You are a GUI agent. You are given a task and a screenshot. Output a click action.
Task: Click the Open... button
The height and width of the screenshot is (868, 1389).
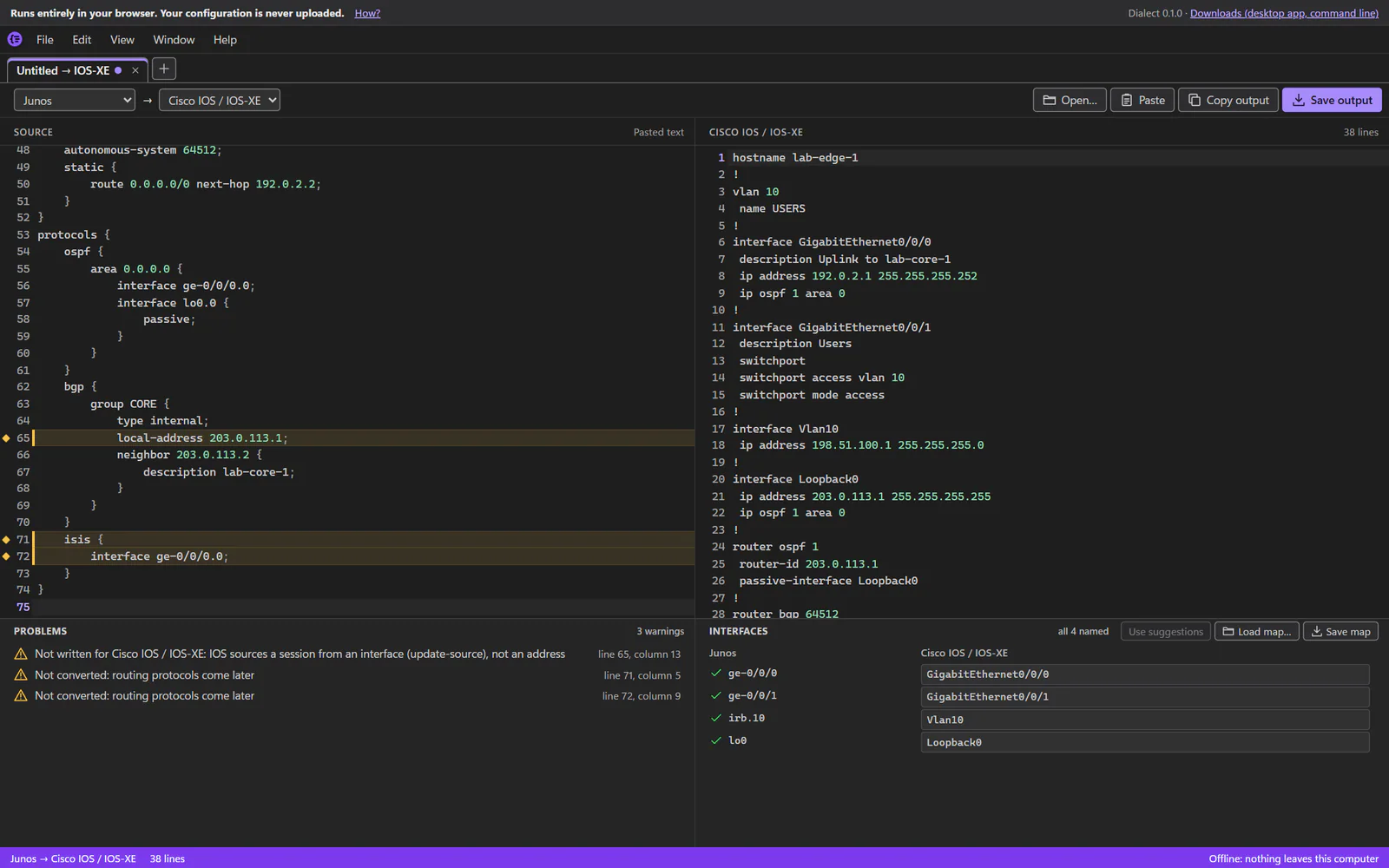[x=1070, y=100]
